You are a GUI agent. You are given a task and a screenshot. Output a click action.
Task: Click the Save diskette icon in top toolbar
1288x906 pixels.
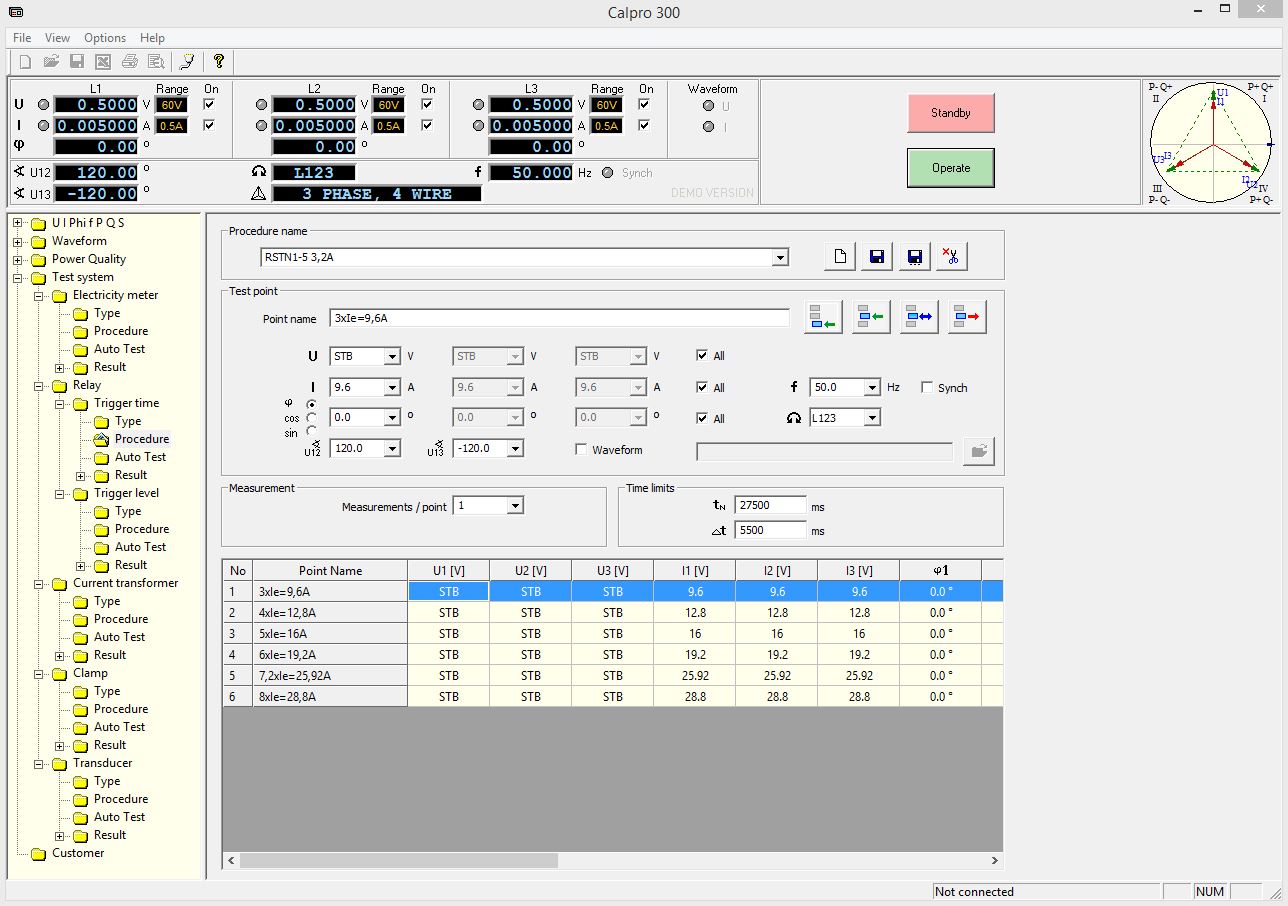coord(77,61)
